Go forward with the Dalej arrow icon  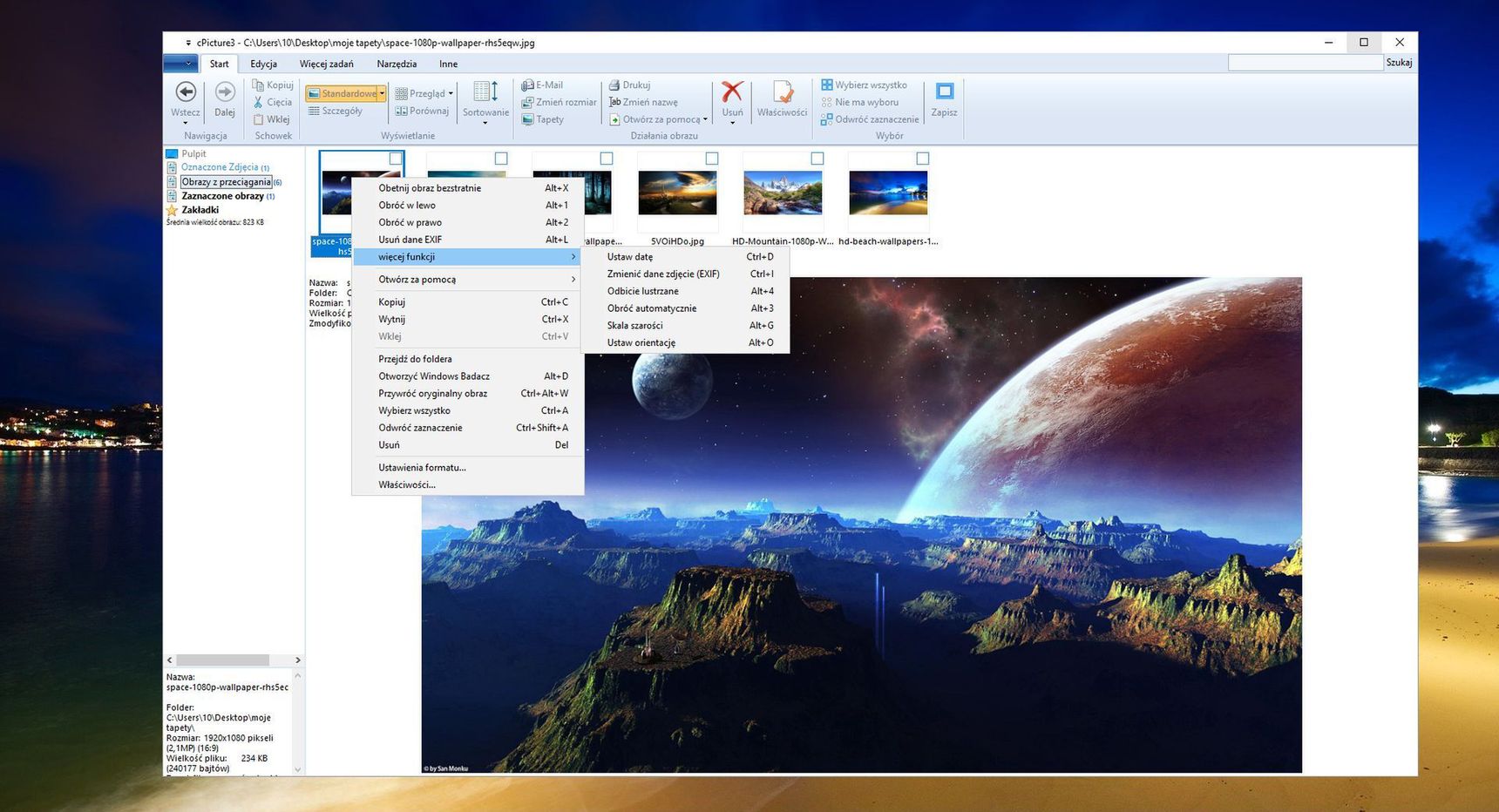pyautogui.click(x=225, y=91)
